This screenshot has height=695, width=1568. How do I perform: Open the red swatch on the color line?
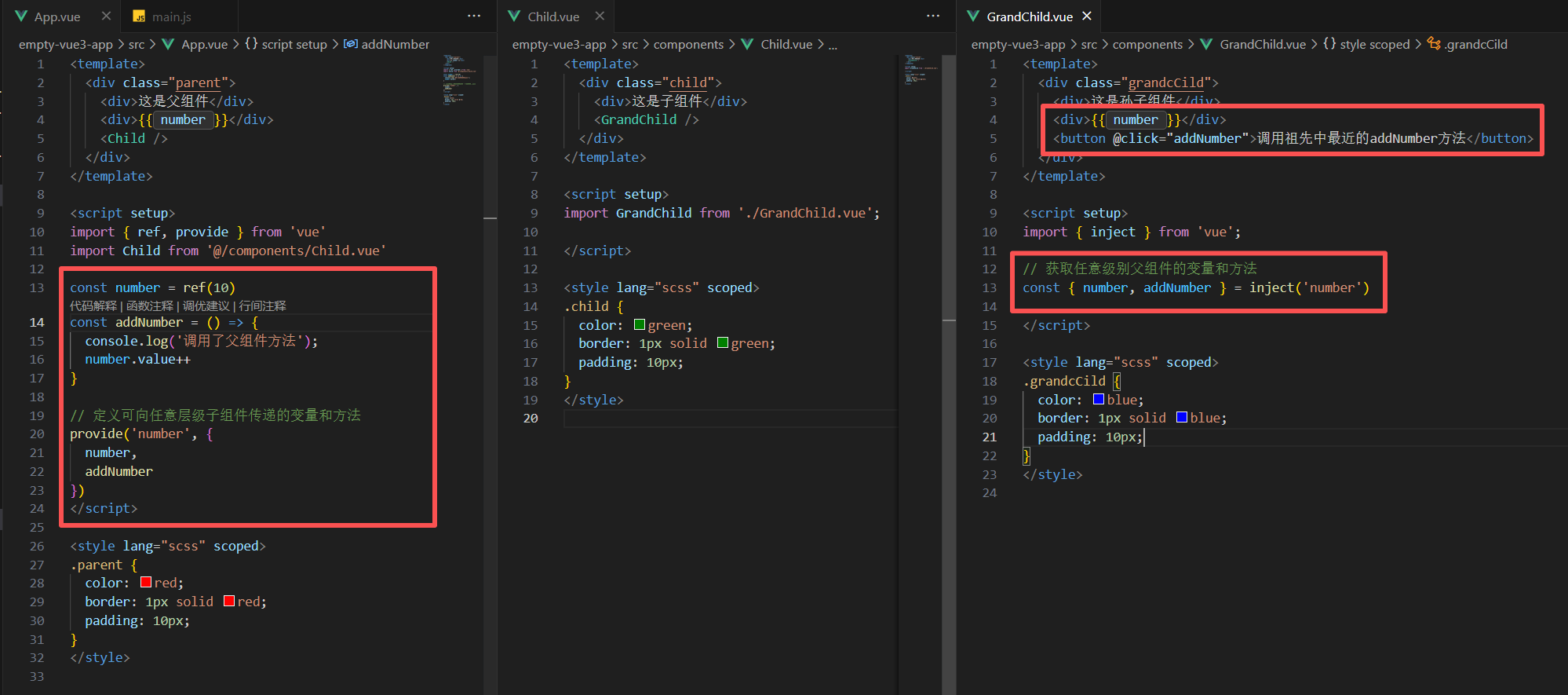point(146,582)
